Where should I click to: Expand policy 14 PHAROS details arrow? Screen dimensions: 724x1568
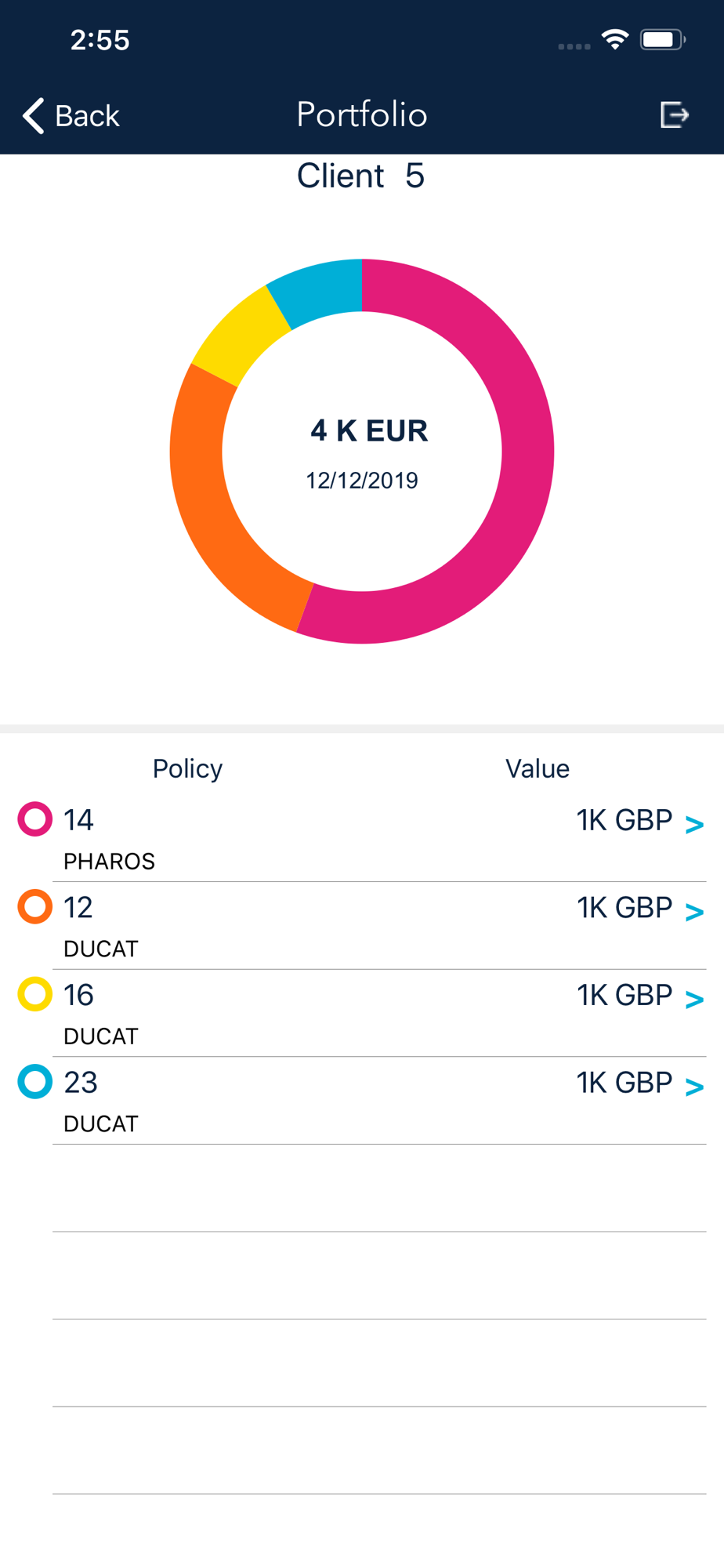tap(694, 824)
